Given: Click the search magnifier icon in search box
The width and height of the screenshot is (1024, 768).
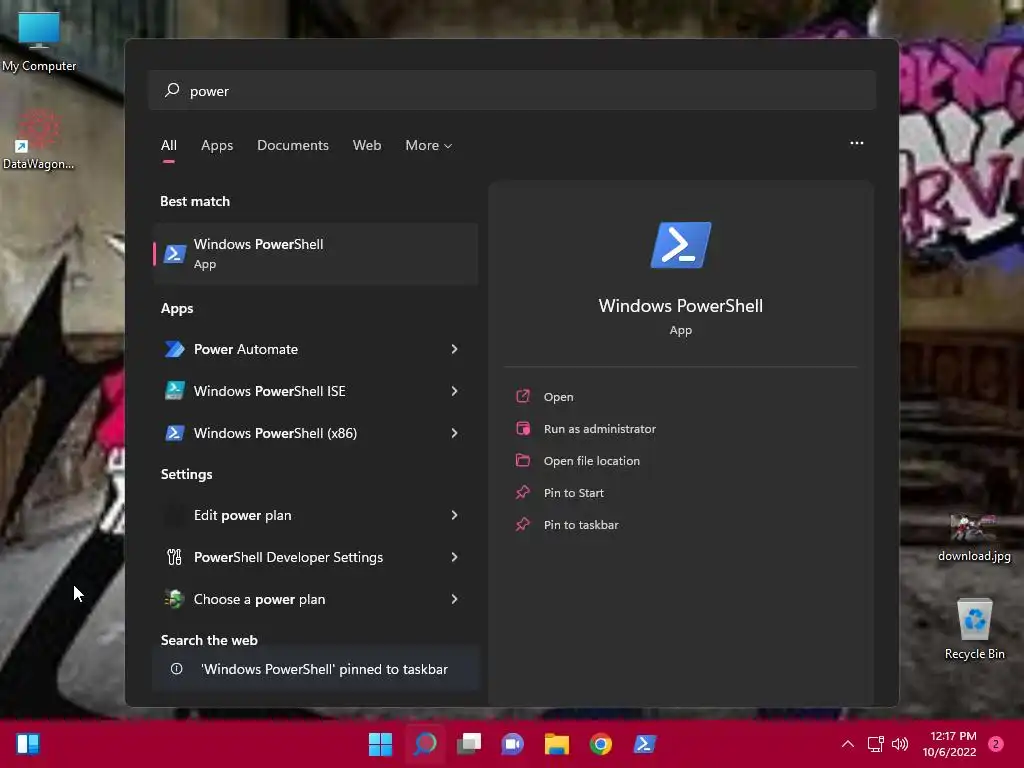Looking at the screenshot, I should pyautogui.click(x=172, y=90).
